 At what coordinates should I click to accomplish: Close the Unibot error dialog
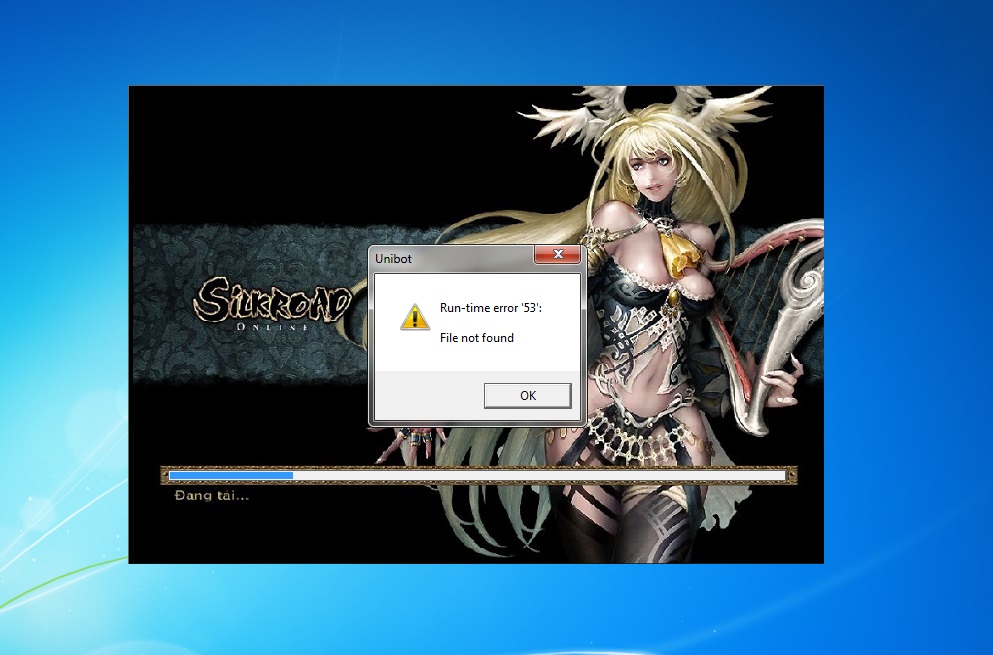[x=558, y=255]
